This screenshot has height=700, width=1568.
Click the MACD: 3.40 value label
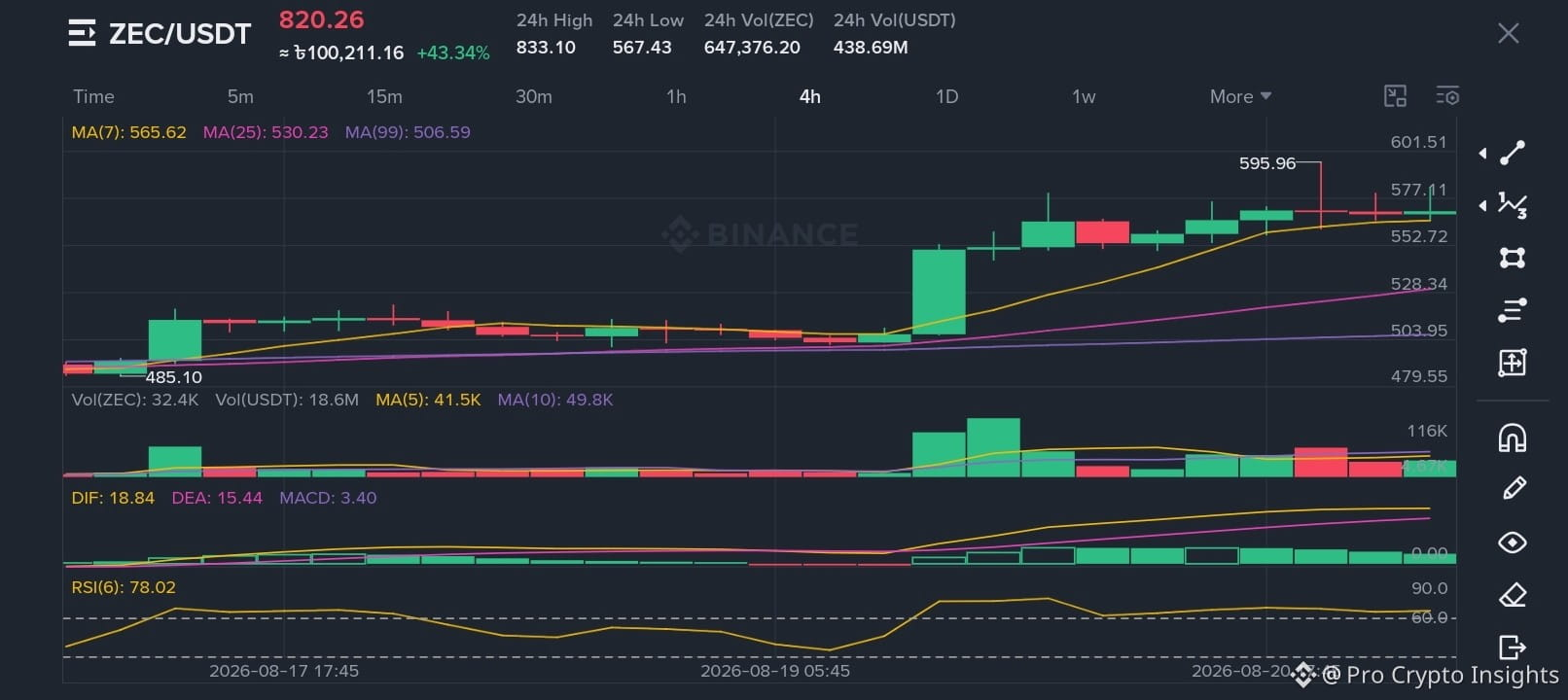(328, 498)
